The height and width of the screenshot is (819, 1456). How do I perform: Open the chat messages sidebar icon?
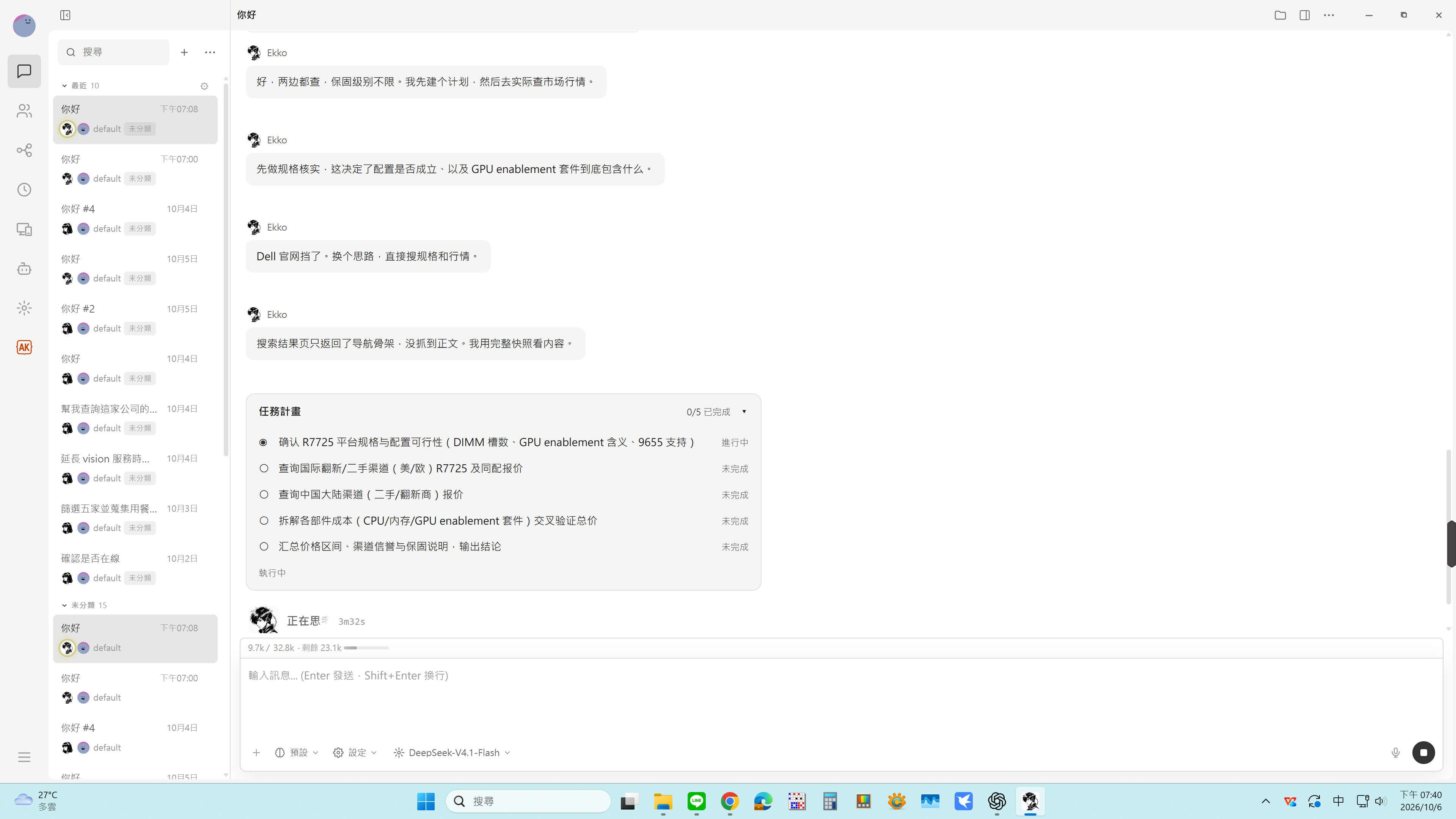coord(24,71)
